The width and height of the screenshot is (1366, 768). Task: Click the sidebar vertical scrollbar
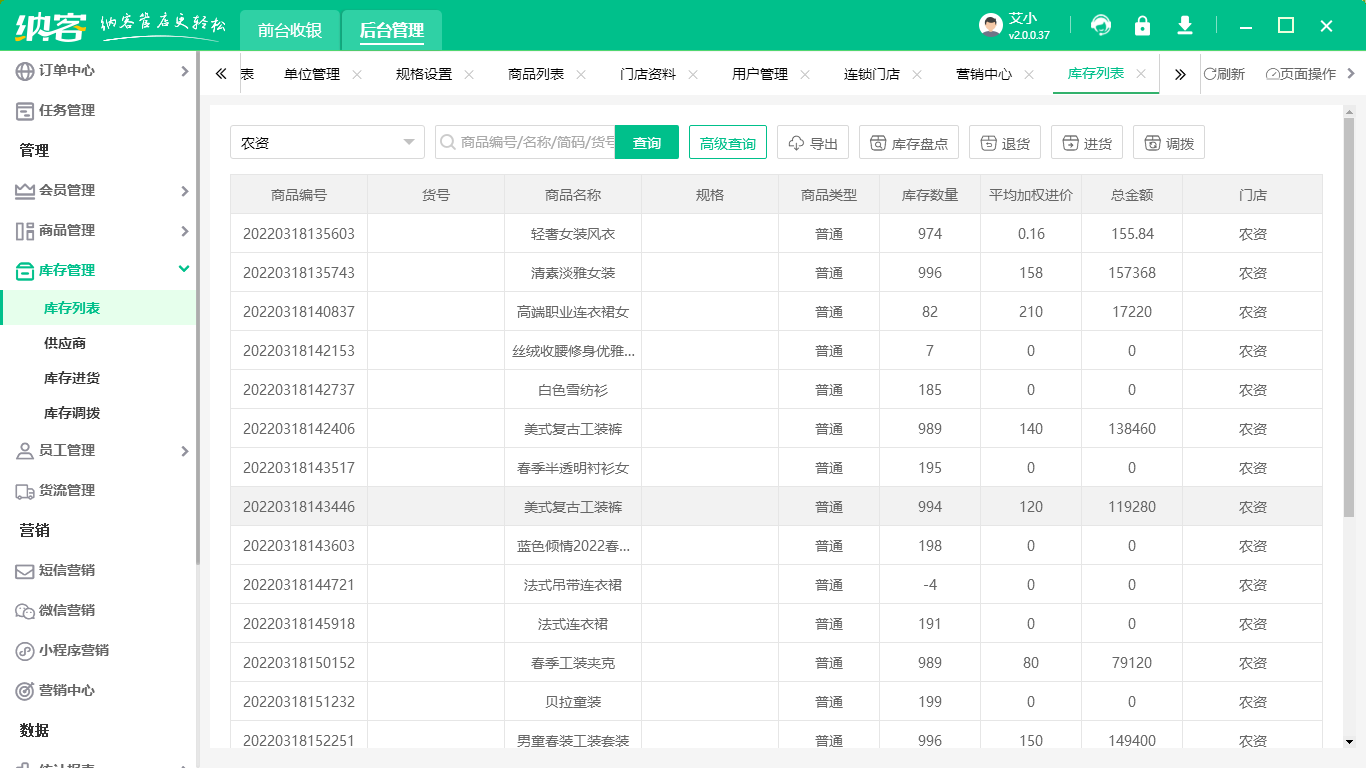pyautogui.click(x=198, y=310)
